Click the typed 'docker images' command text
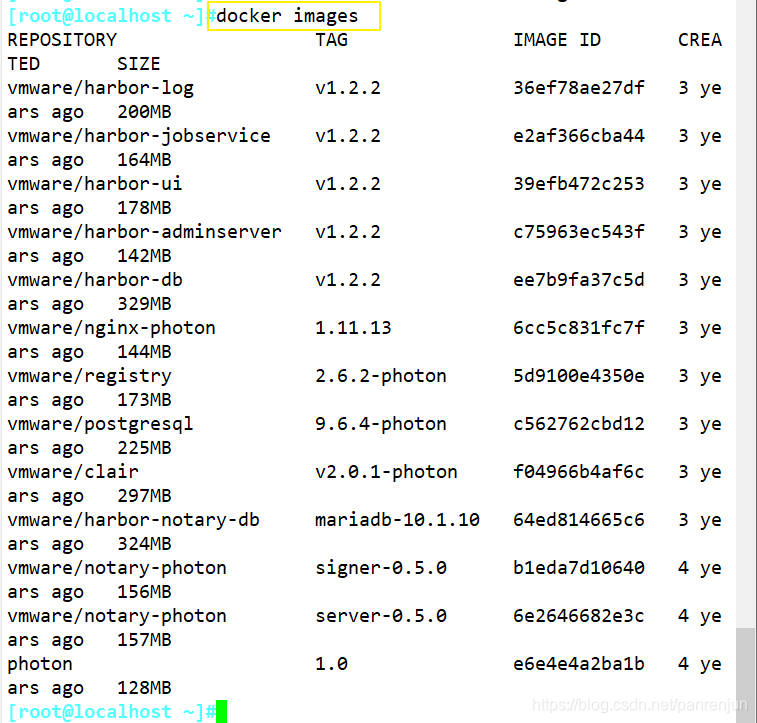Screen dimensions: 757x723 (287, 16)
